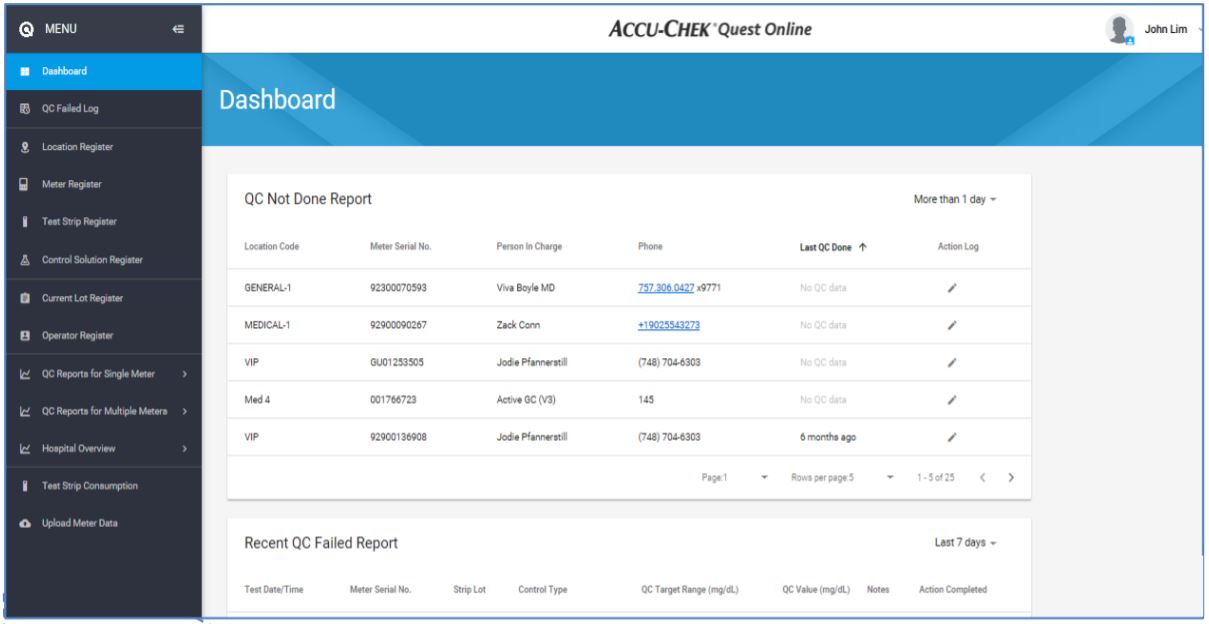Collapse the sidebar with the menu arrow icon
This screenshot has height=624, width=1209.
point(177,30)
